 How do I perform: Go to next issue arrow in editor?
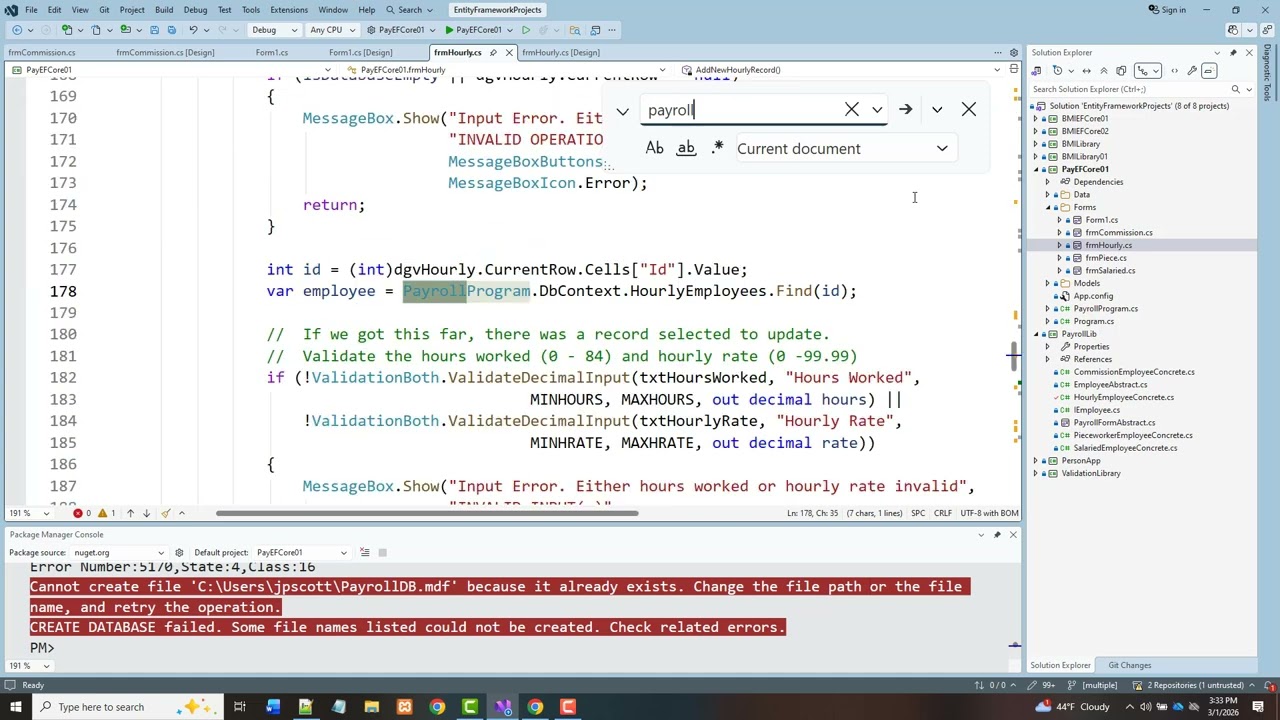146,513
